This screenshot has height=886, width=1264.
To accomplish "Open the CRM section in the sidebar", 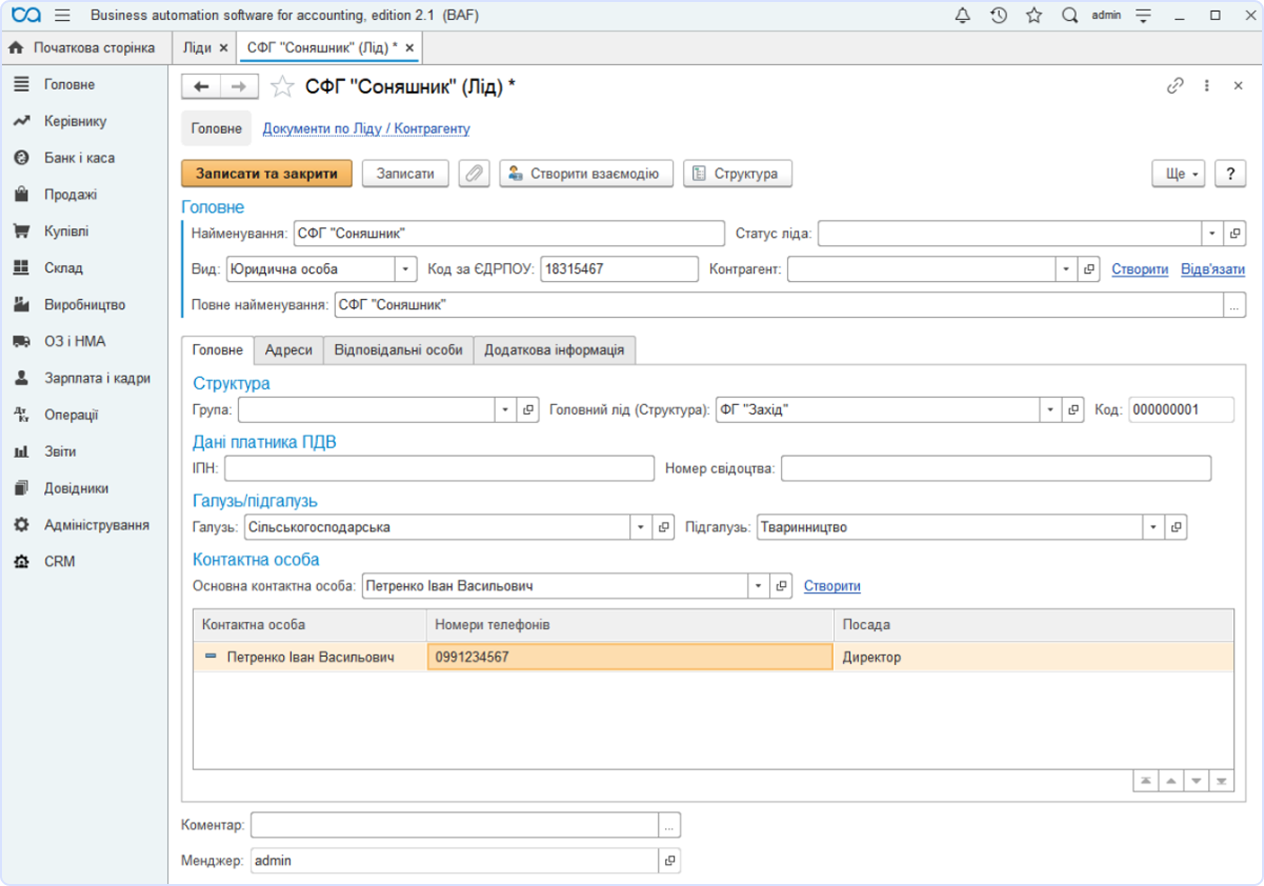I will (59, 562).
